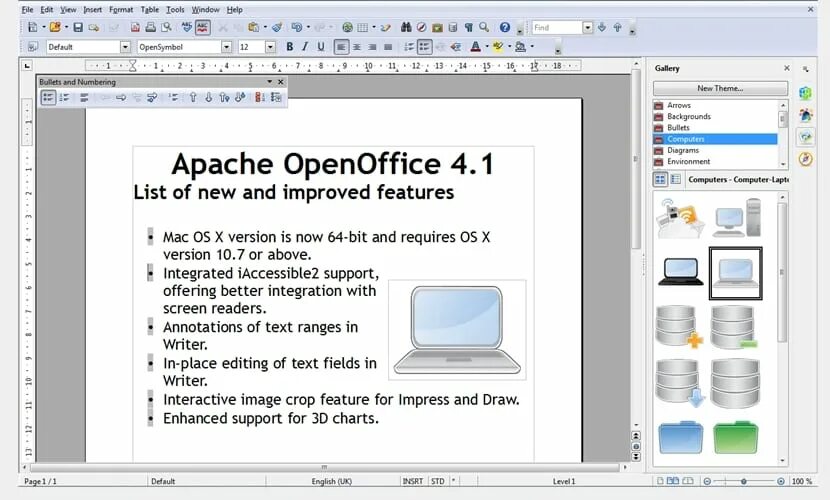Toggle Italic formatting
This screenshot has width=830, height=500.
(x=305, y=47)
